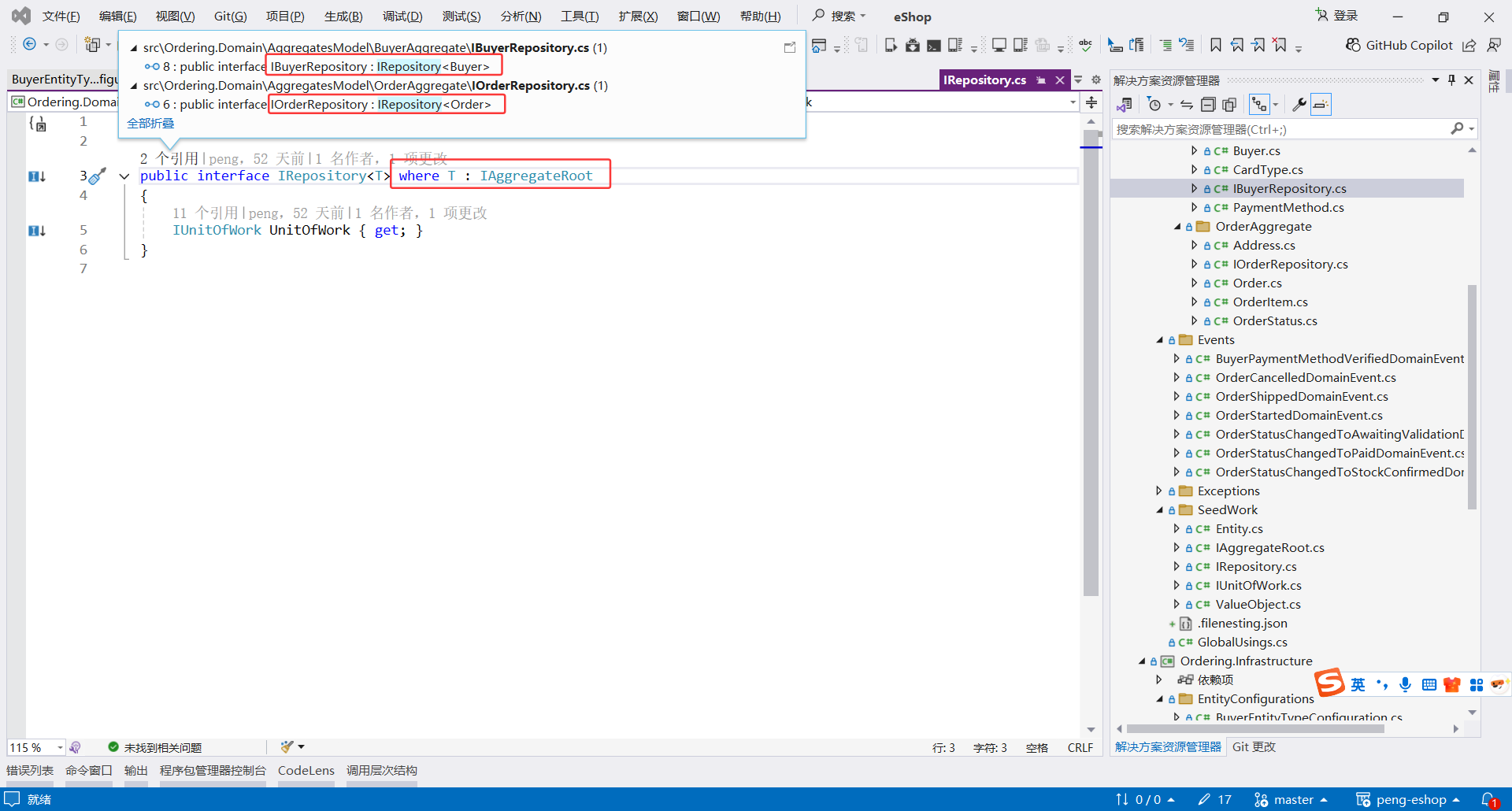Click the send feedback icon
The height and width of the screenshot is (811, 1512).
(1494, 46)
